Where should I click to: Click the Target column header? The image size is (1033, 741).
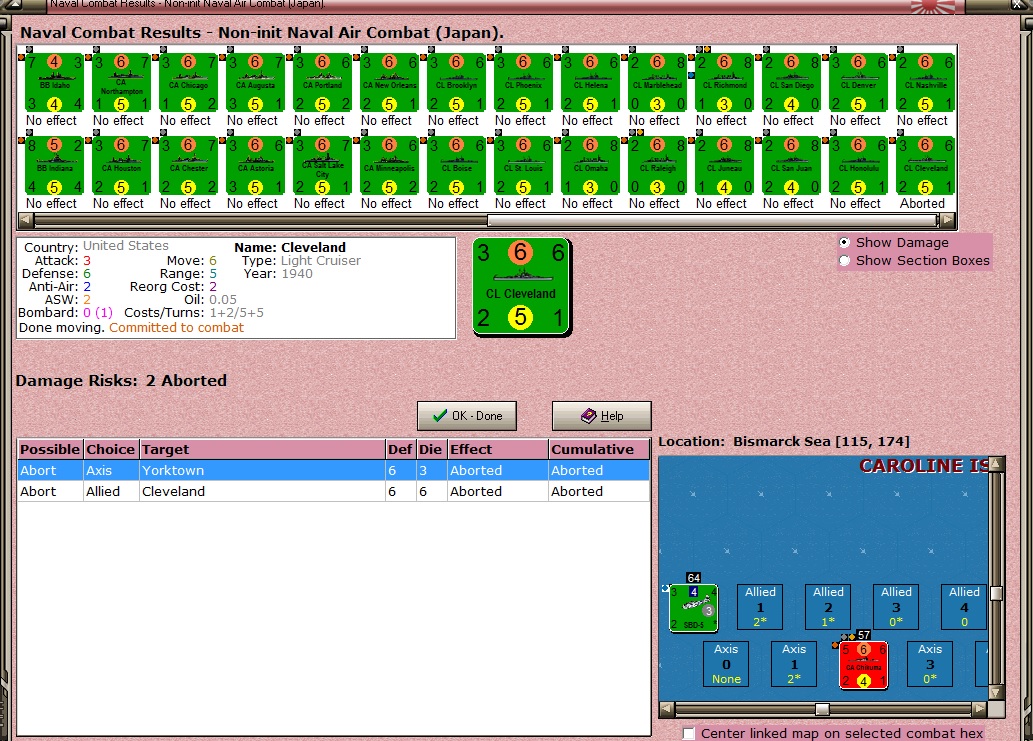pos(262,449)
